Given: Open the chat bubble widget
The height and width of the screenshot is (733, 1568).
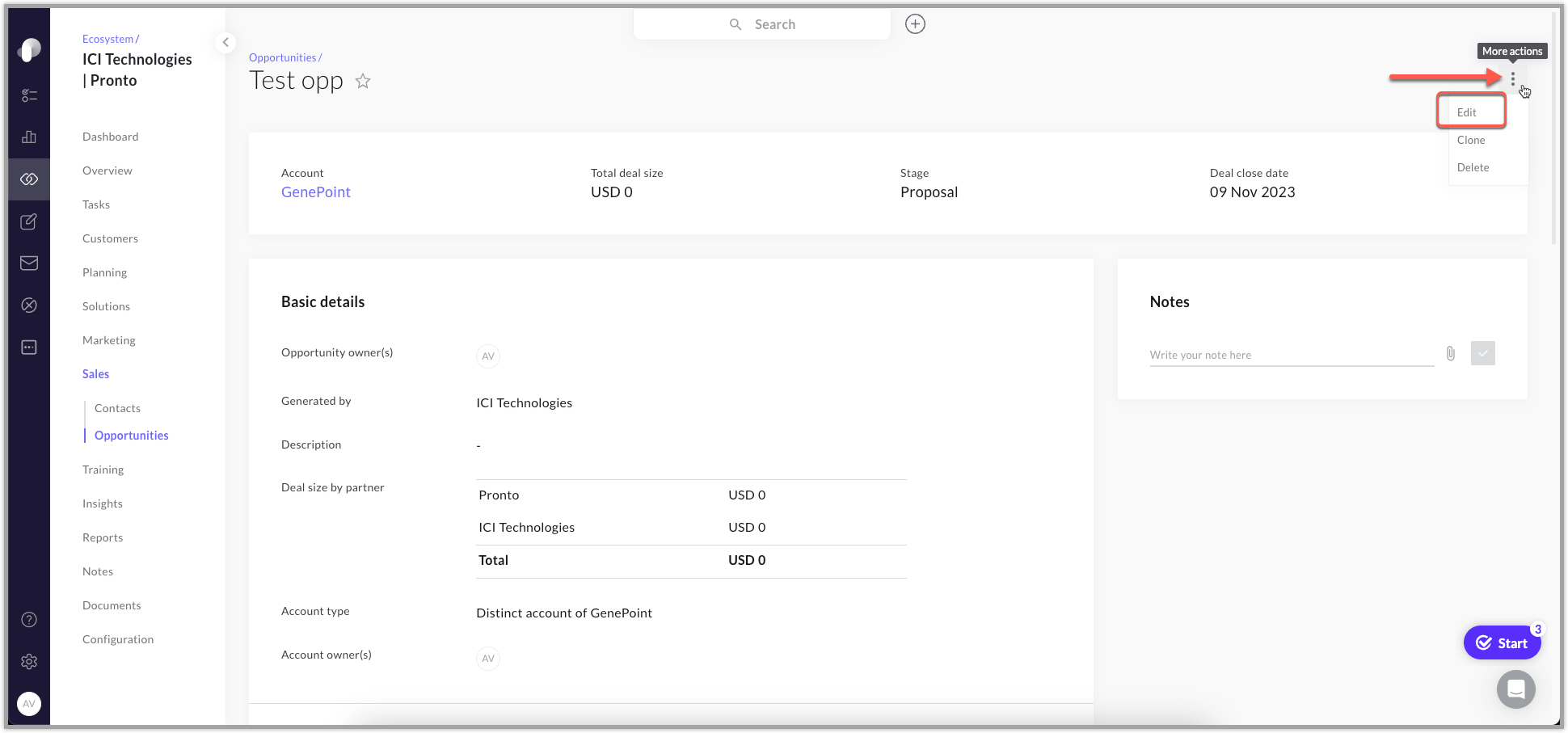Looking at the screenshot, I should [x=1516, y=689].
